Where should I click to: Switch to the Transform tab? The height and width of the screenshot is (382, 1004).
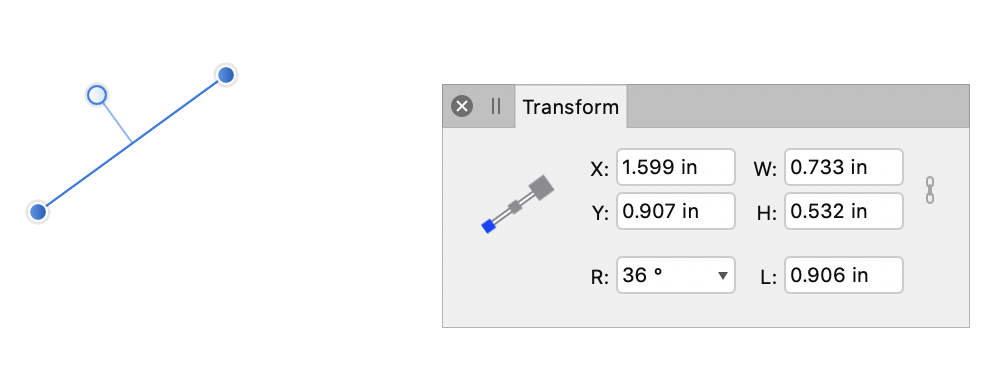[x=571, y=107]
